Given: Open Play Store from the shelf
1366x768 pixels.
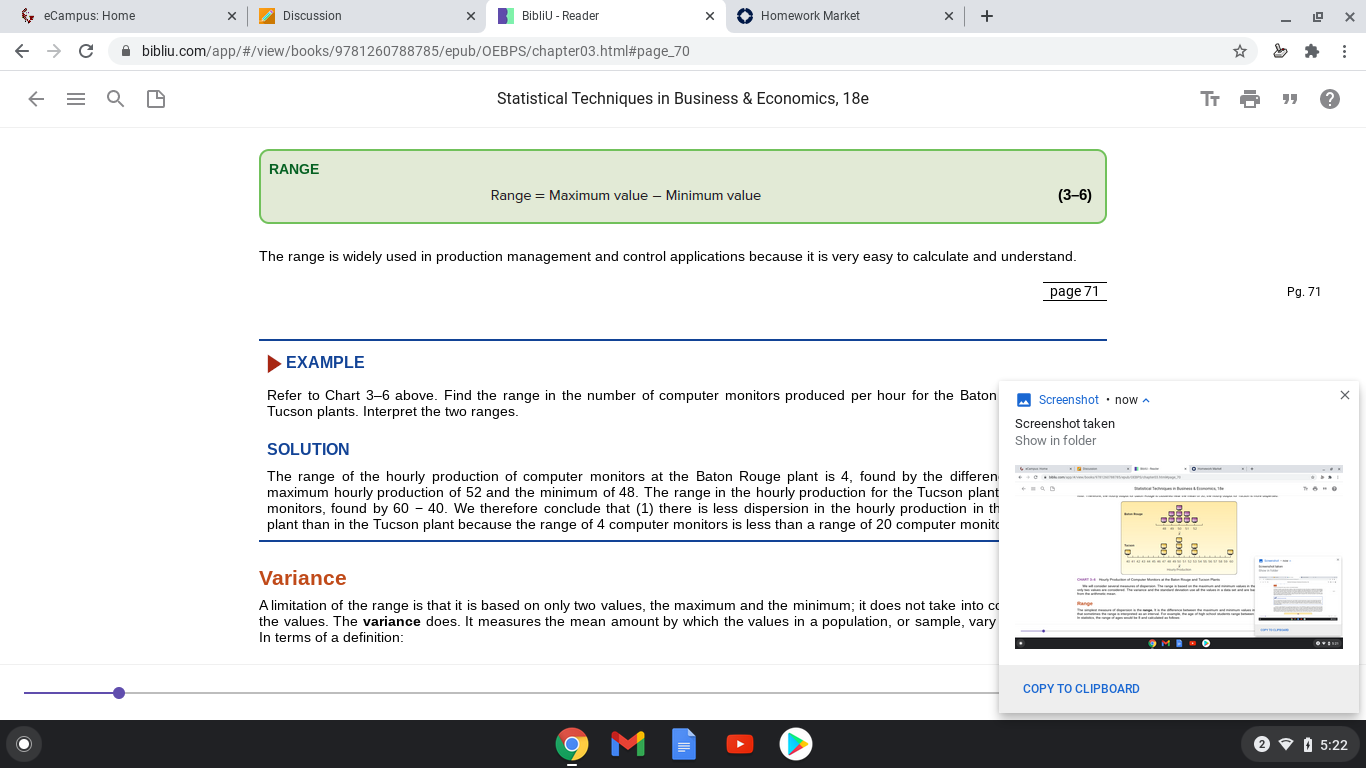Looking at the screenshot, I should pos(796,744).
